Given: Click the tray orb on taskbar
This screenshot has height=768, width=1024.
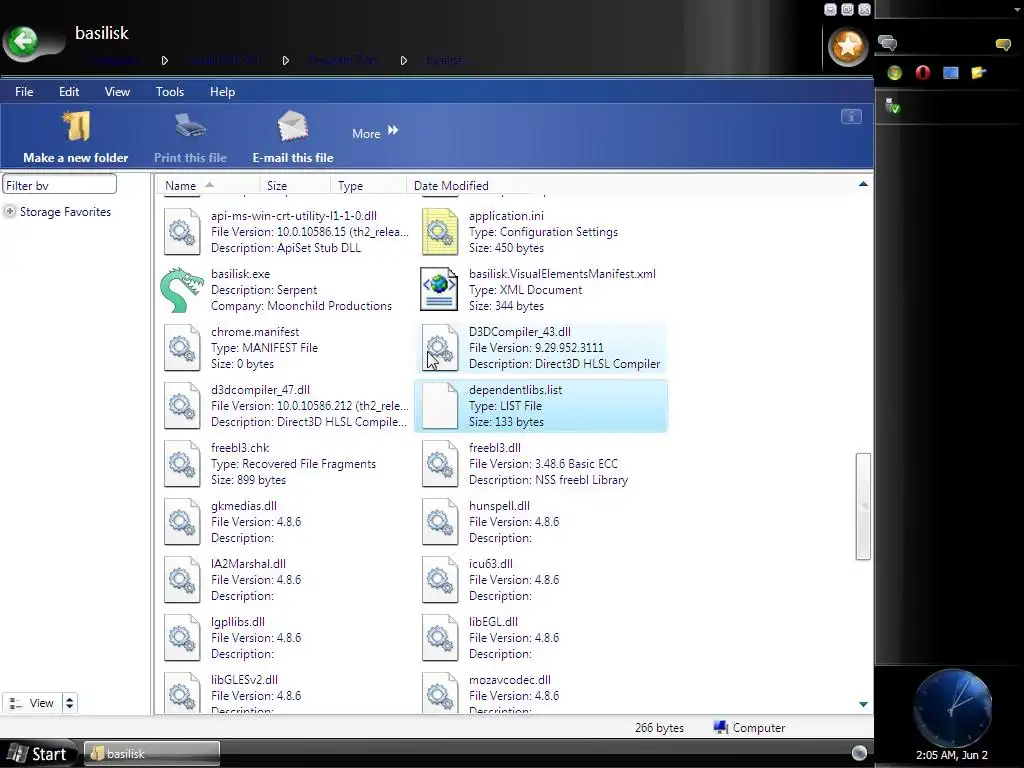Looking at the screenshot, I should tap(859, 753).
